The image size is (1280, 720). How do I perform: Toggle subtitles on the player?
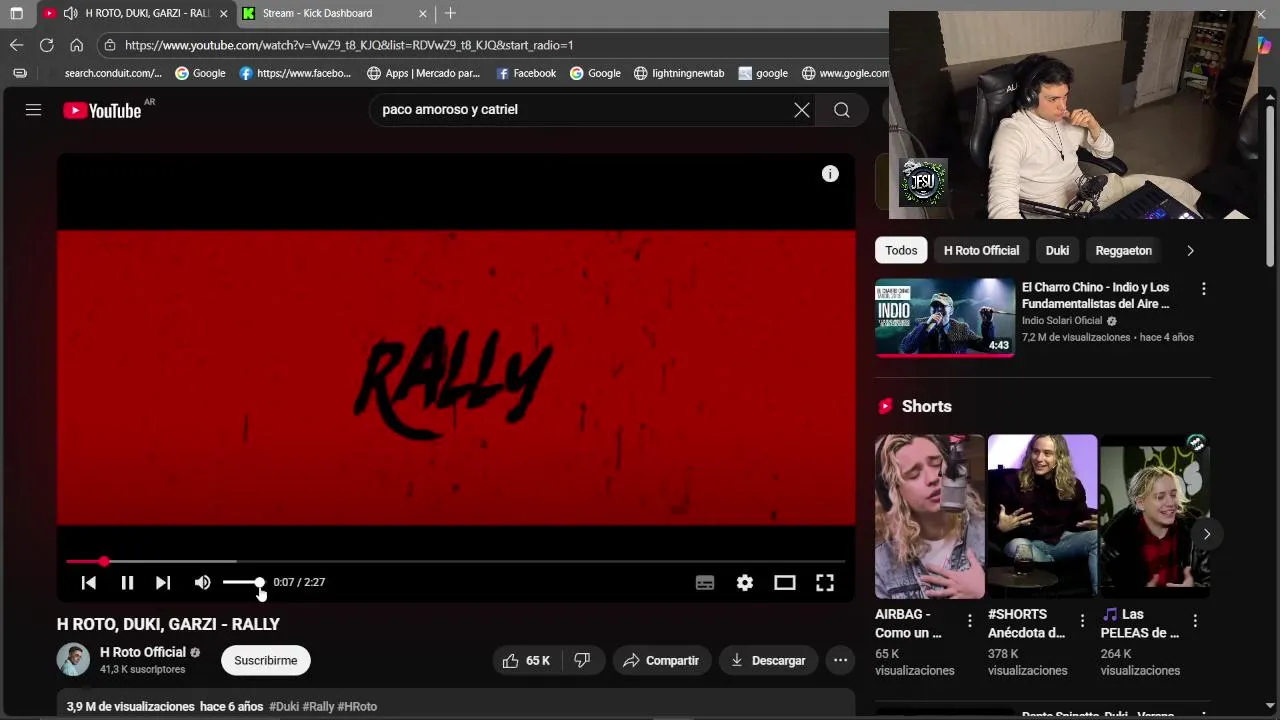click(x=705, y=582)
